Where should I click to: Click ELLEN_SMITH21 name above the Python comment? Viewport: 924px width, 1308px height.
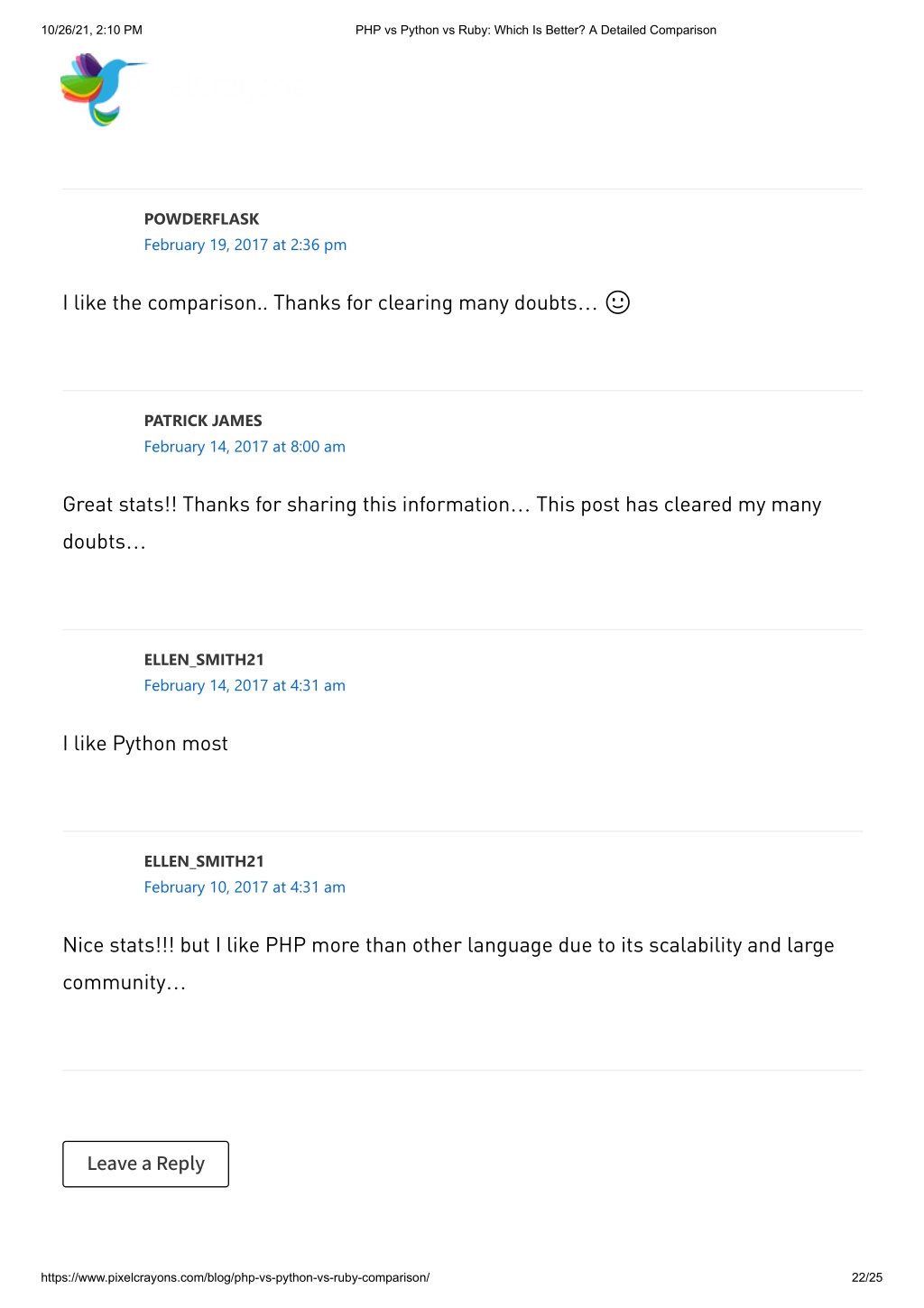(204, 660)
